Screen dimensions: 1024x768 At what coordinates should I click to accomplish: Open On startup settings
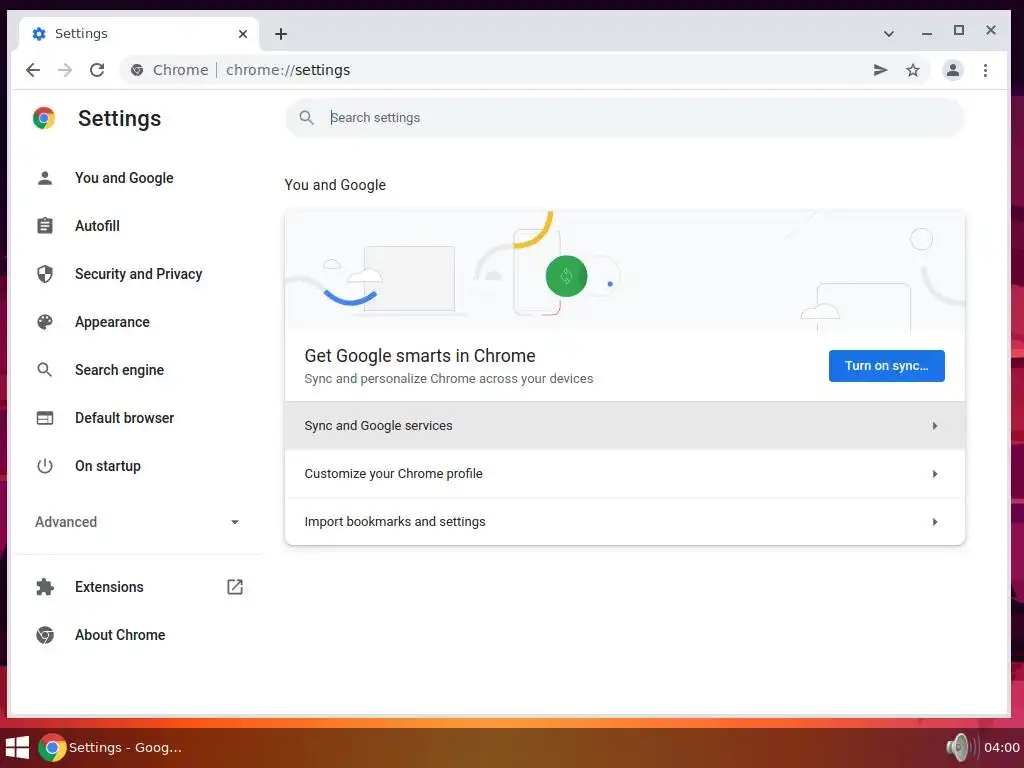tap(108, 466)
